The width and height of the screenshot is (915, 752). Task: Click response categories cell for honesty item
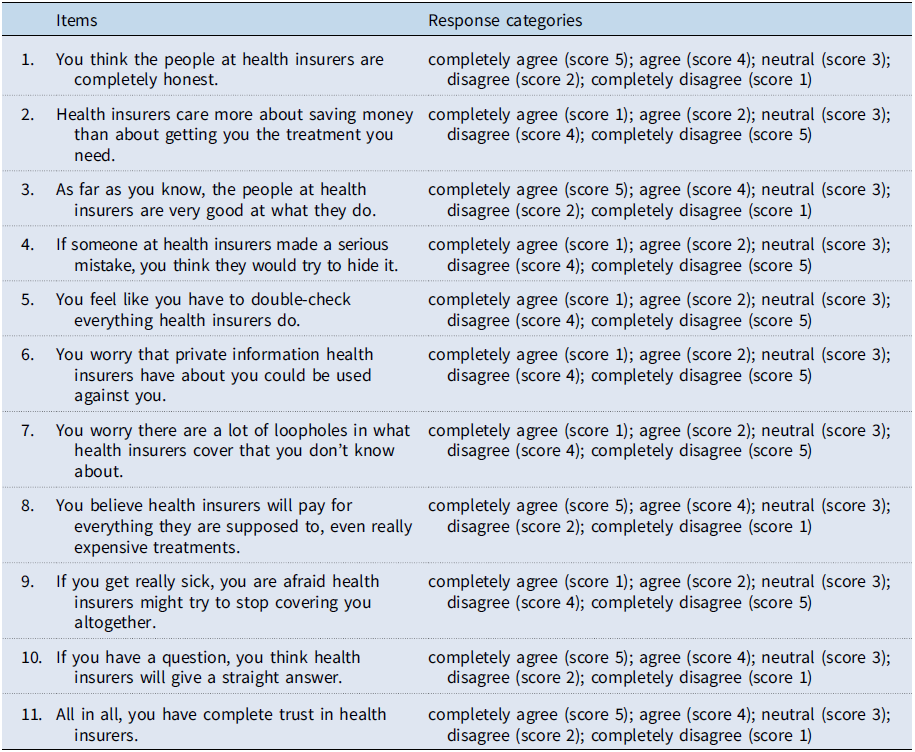(658, 69)
